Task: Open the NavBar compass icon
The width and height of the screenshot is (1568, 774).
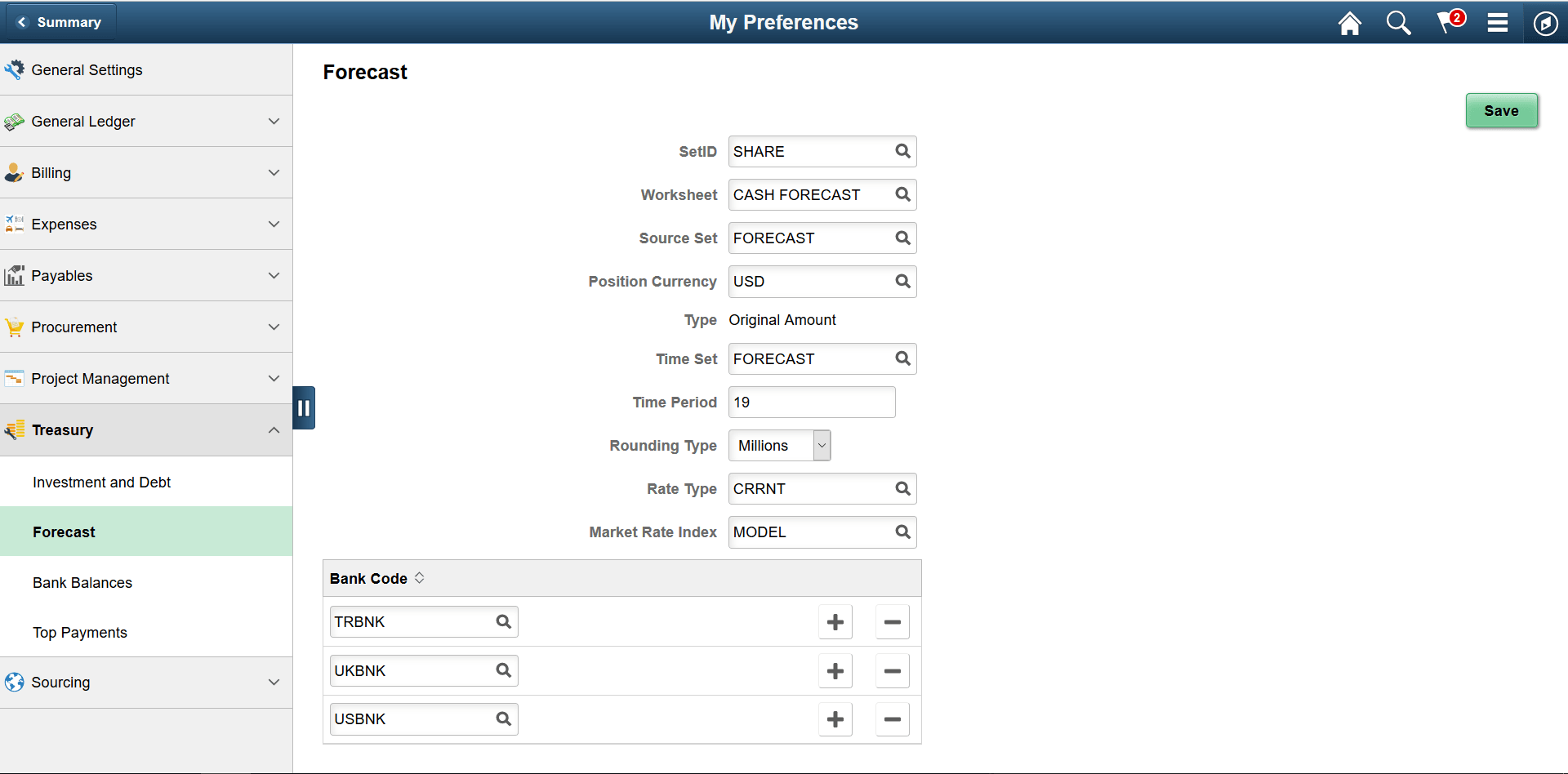Action: 1545,23
